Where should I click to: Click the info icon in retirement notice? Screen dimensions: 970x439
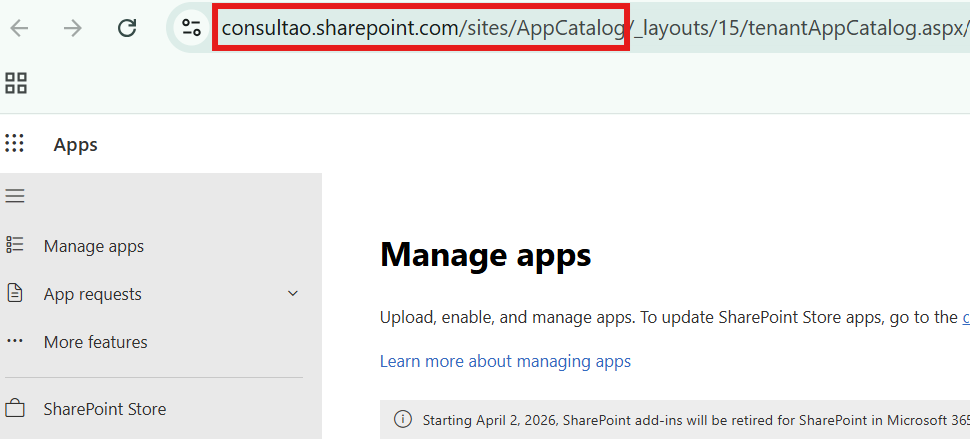click(x=403, y=419)
